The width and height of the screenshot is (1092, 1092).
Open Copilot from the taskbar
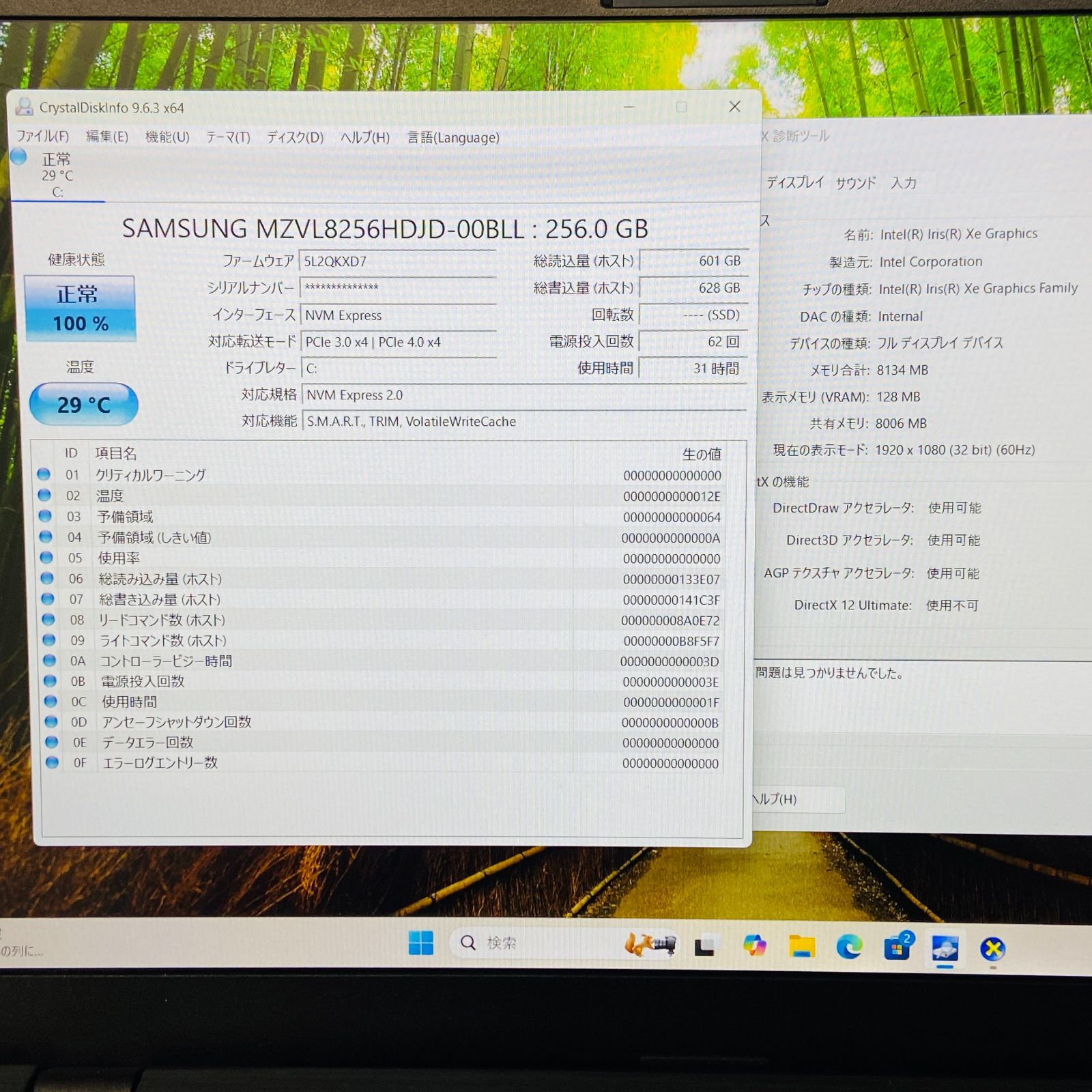tap(754, 946)
